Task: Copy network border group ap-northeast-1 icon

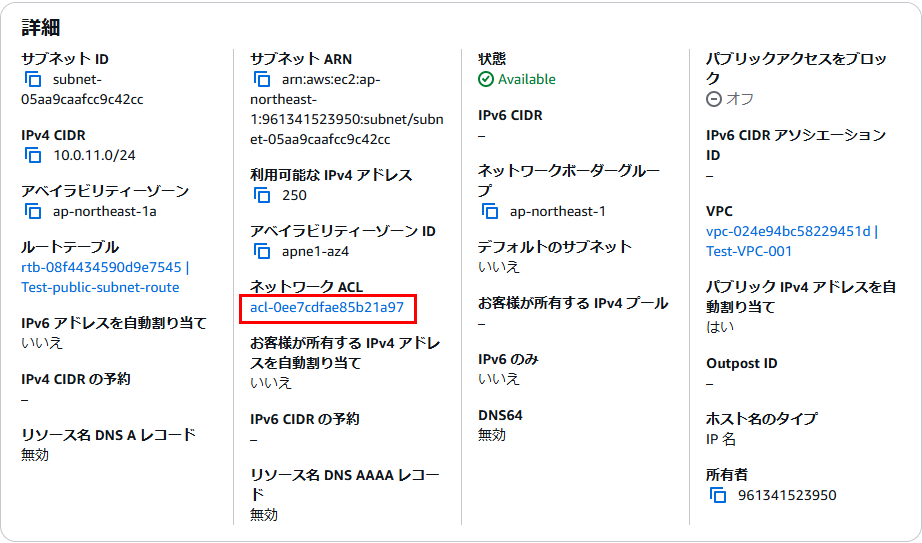Action: [490, 211]
